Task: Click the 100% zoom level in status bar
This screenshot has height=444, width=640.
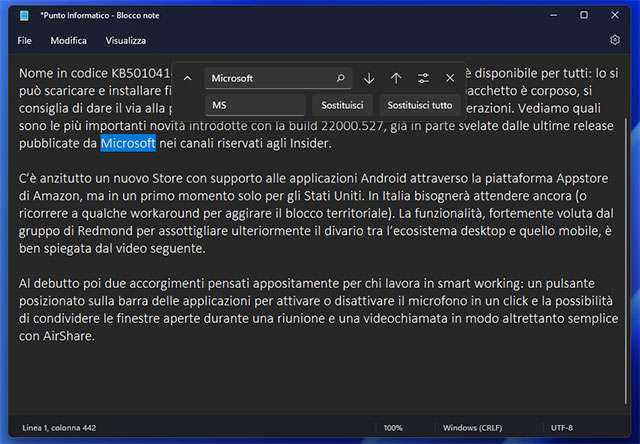Action: click(393, 428)
